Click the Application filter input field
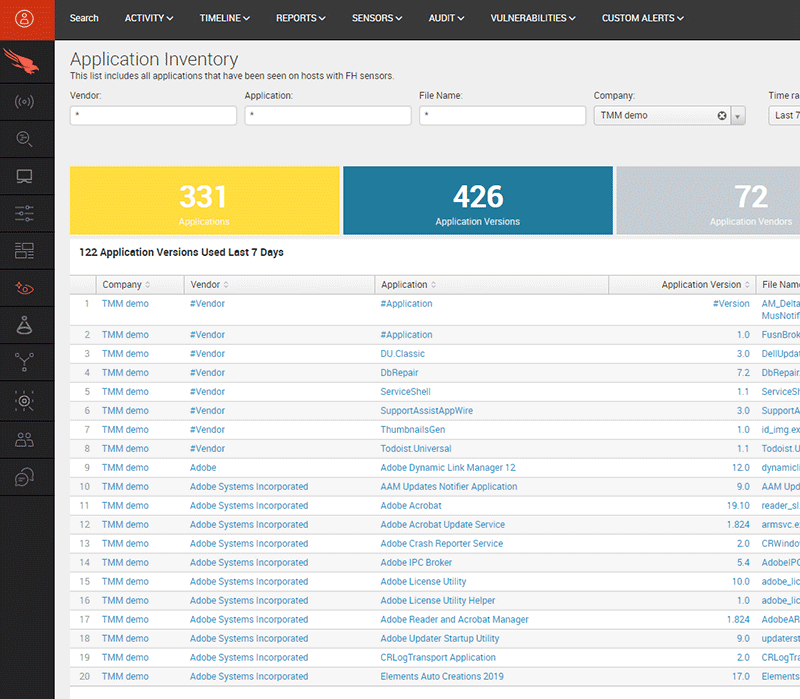This screenshot has width=800, height=699. tap(328, 116)
